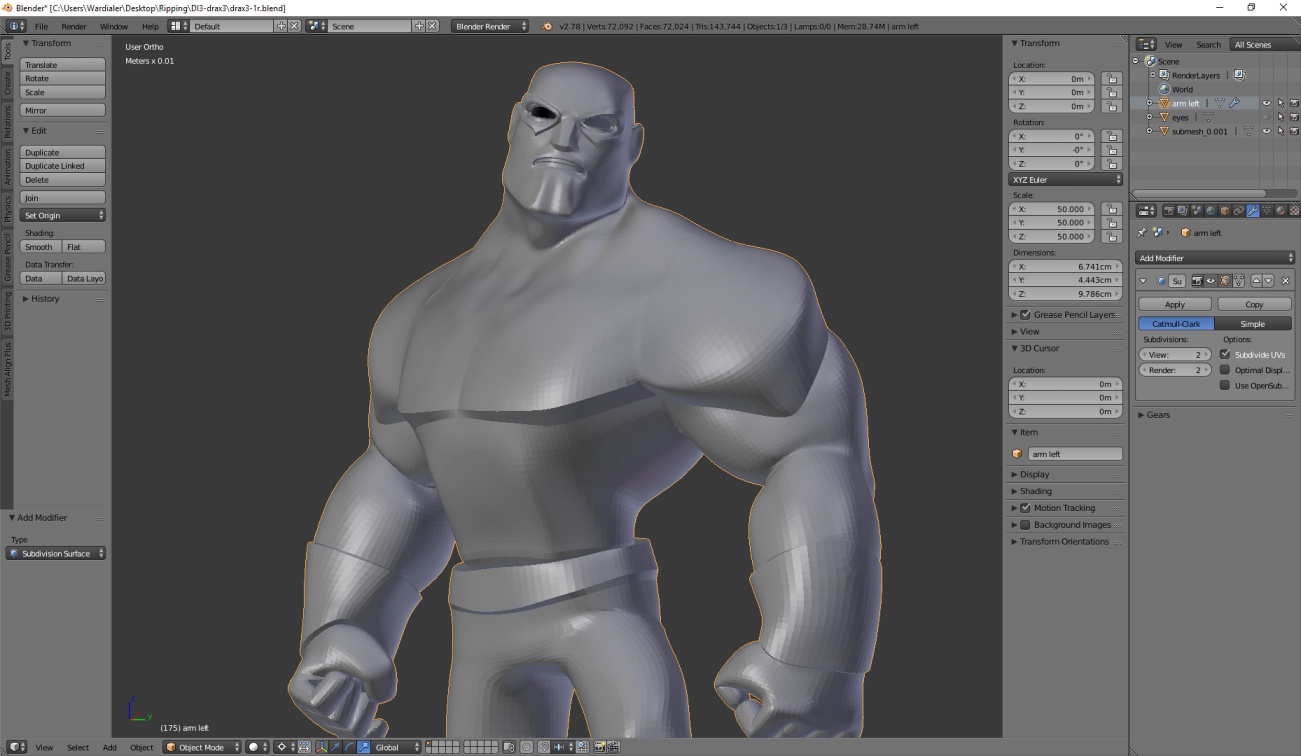
Task: Enable Background Images checkbox
Action: coord(1025,524)
